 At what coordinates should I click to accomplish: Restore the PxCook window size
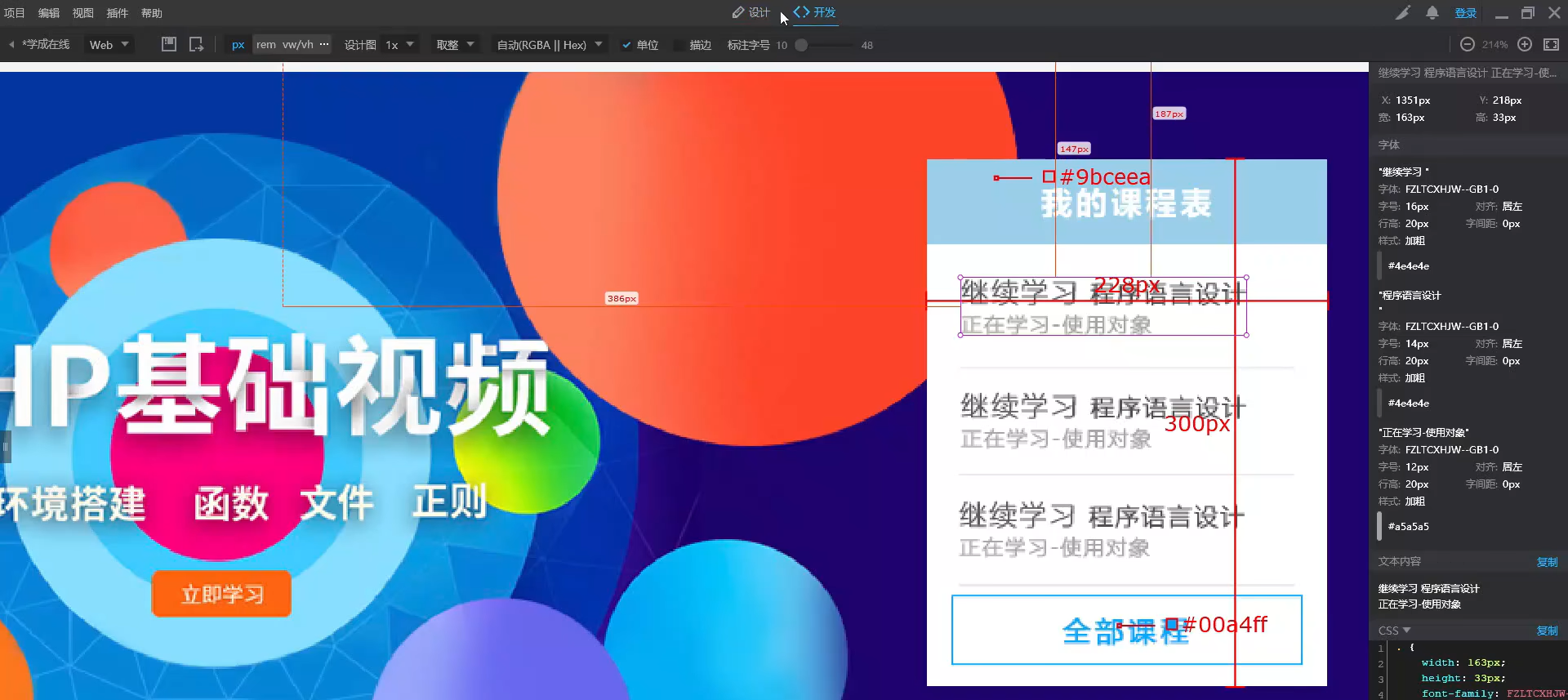click(1528, 13)
